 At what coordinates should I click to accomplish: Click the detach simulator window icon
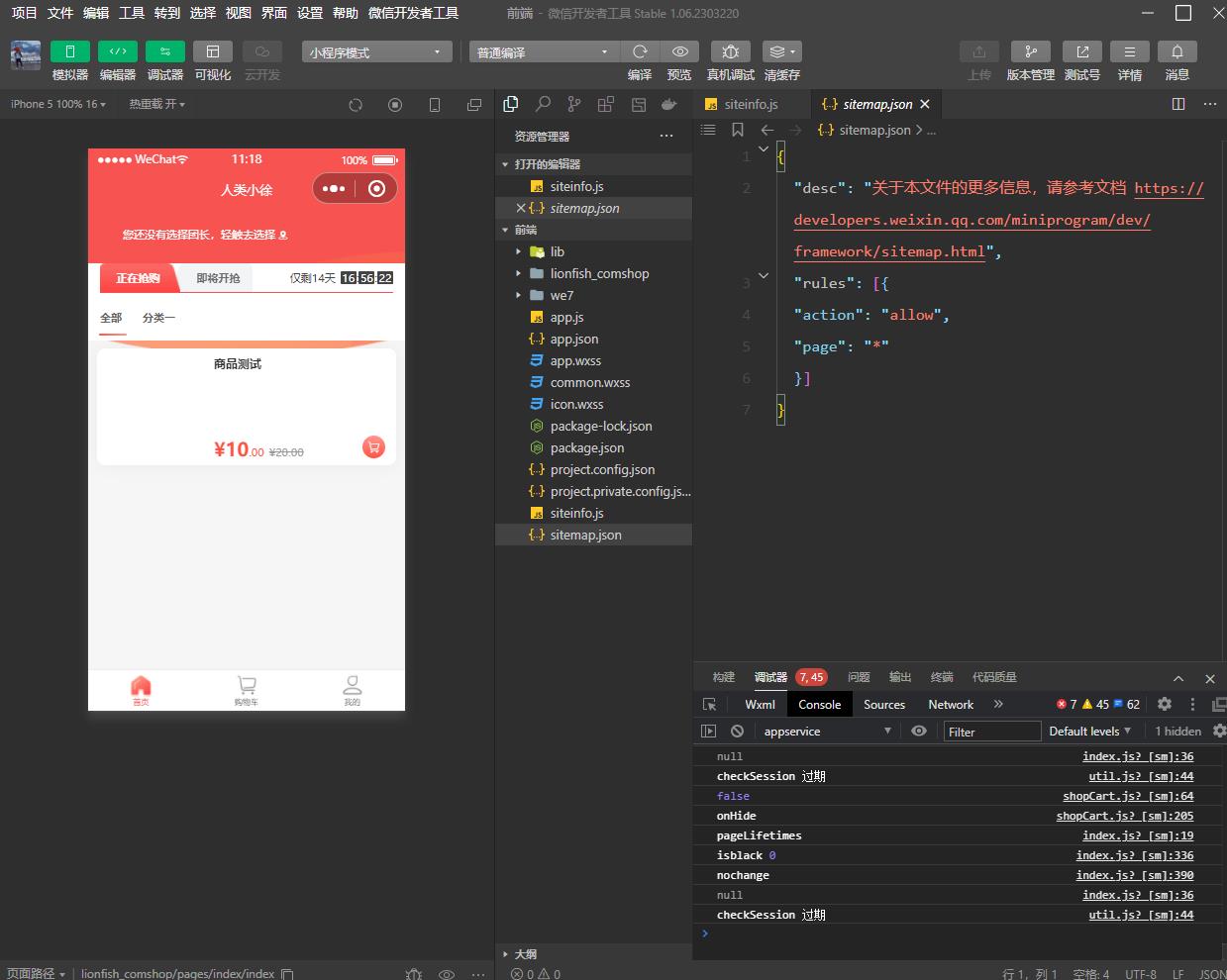pyautogui.click(x=474, y=105)
